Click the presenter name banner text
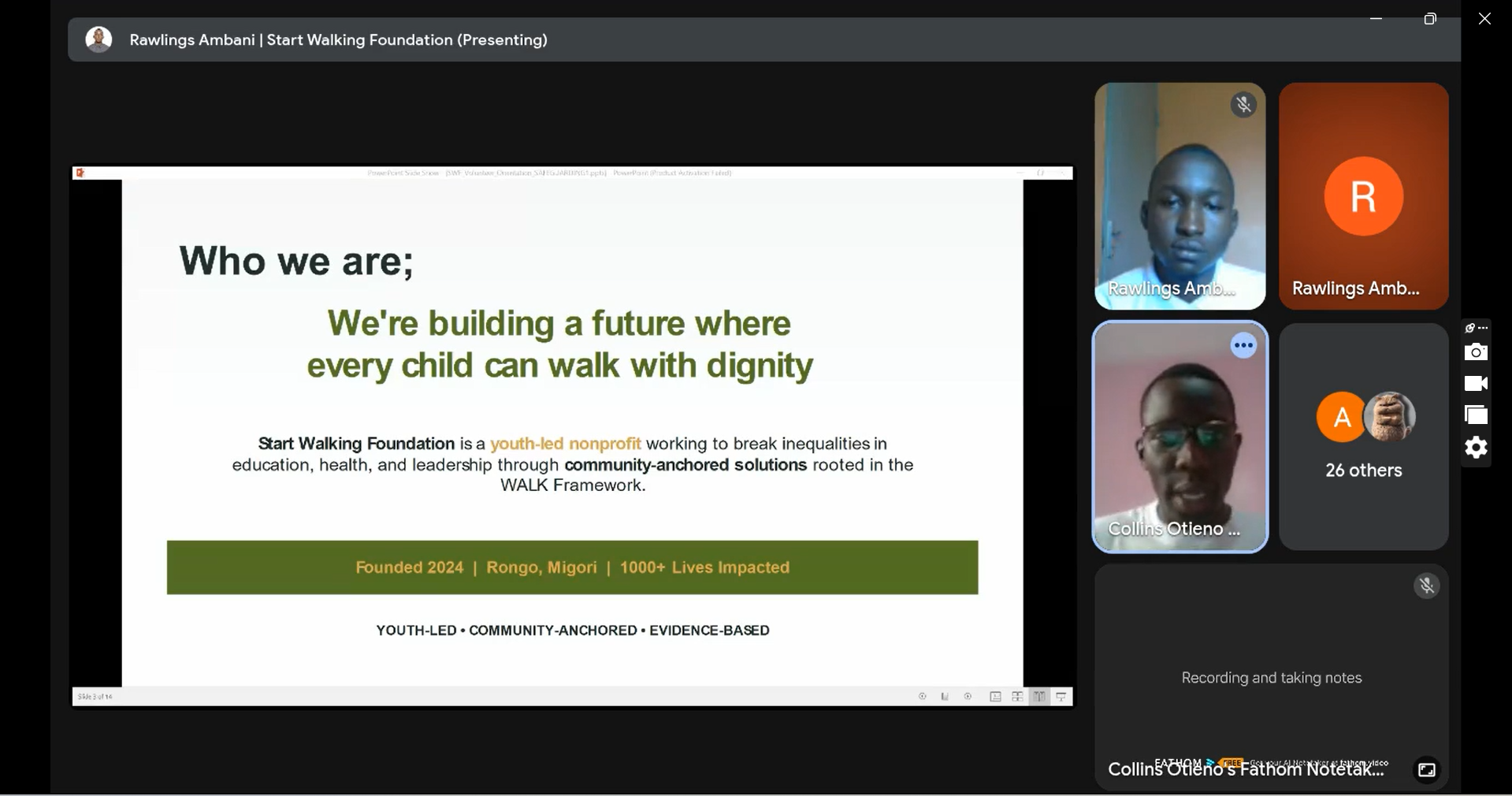 338,39
